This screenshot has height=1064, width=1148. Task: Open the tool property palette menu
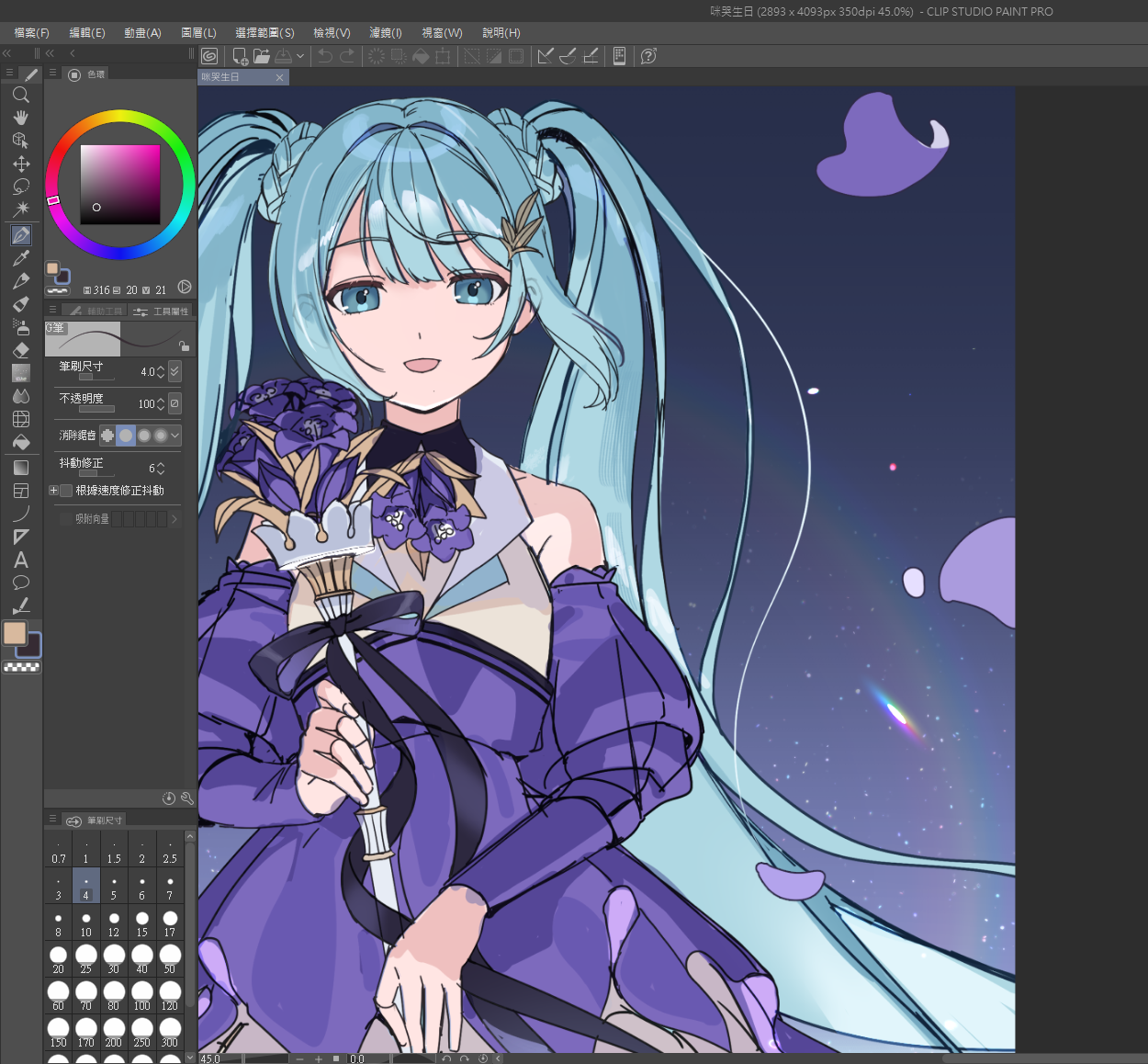coord(52,310)
